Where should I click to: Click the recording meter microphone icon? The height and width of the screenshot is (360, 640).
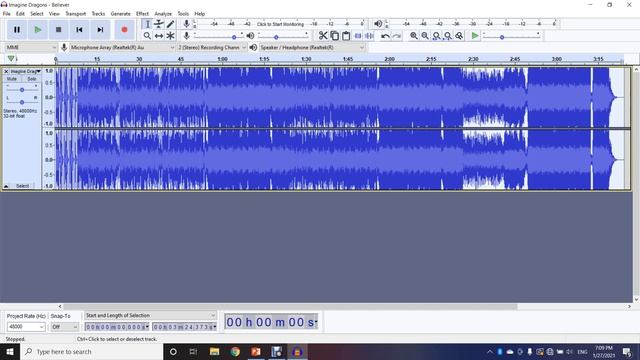coord(186,24)
